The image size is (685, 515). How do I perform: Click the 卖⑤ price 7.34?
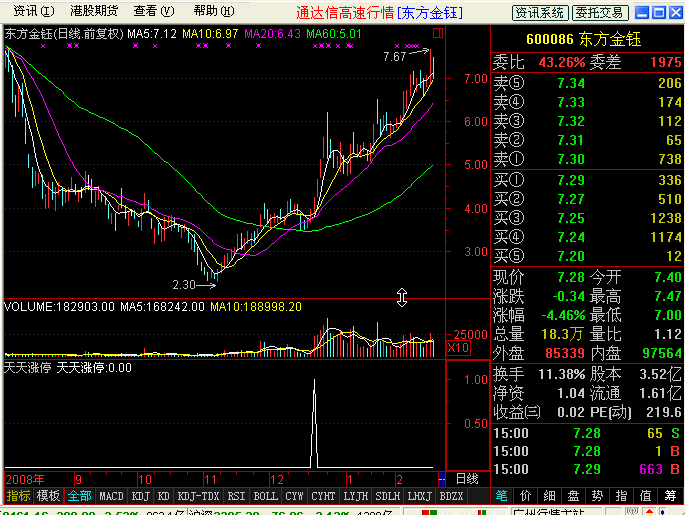tap(571, 83)
